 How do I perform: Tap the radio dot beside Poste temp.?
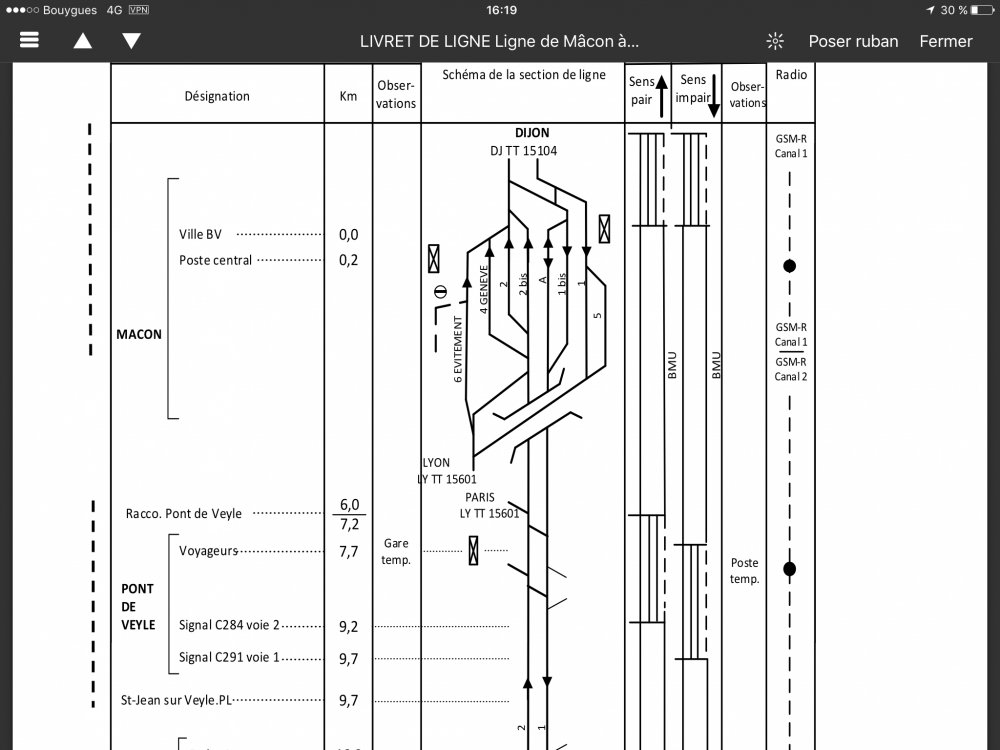(789, 569)
